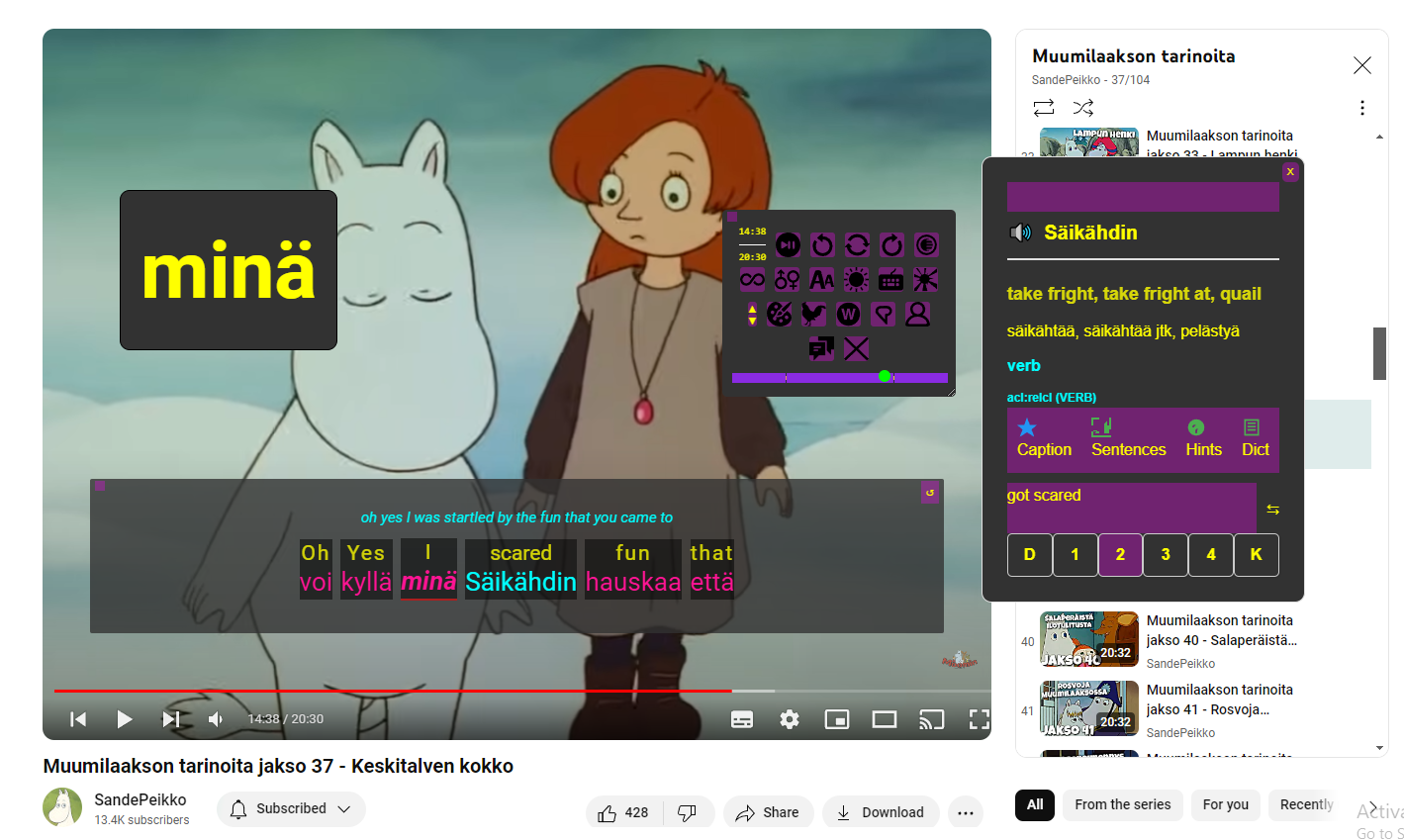
Task: Click the keyboard shortcuts icon
Action: coord(890,280)
